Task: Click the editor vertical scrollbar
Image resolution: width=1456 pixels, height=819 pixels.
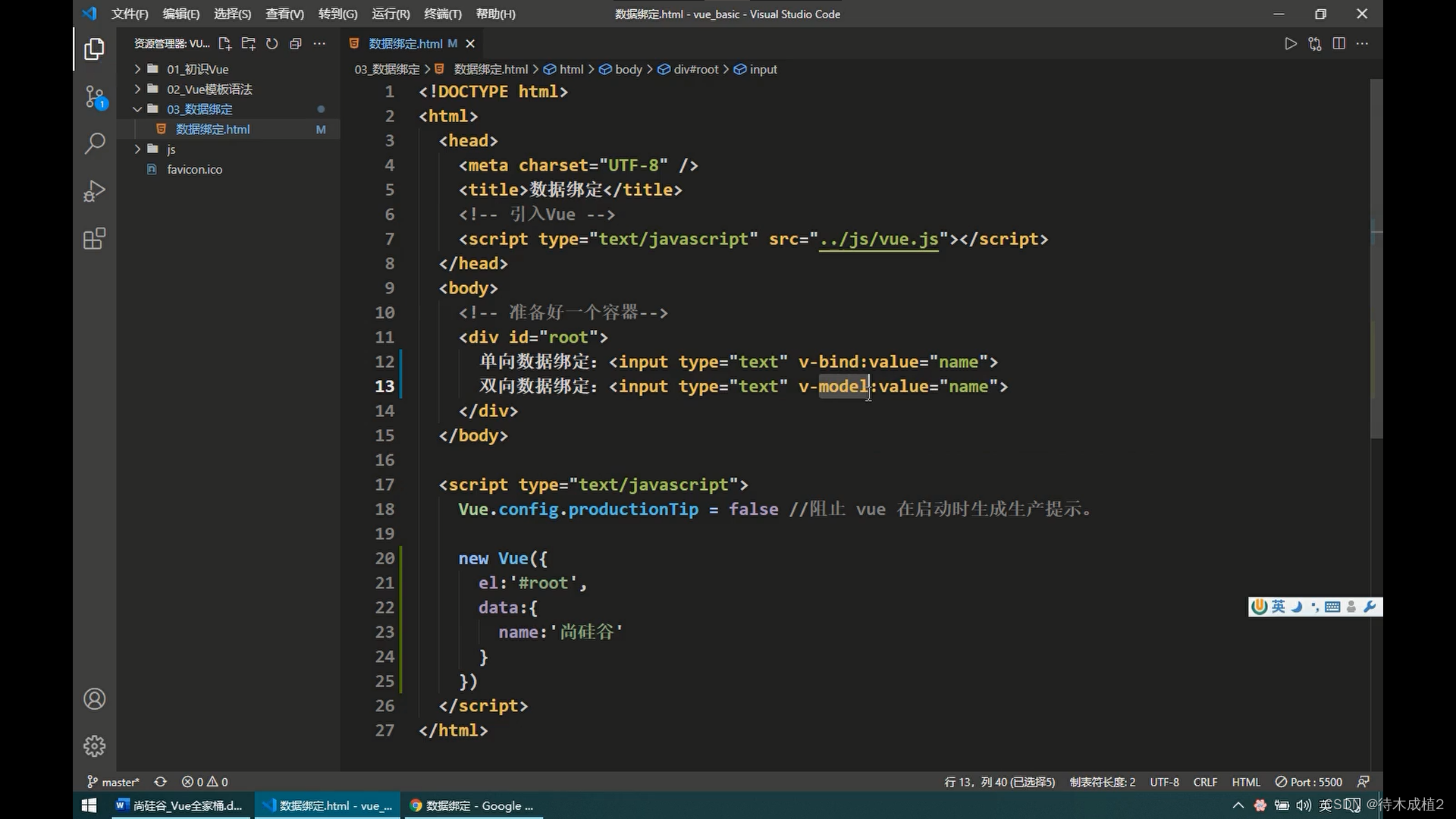Action: pos(1376,258)
